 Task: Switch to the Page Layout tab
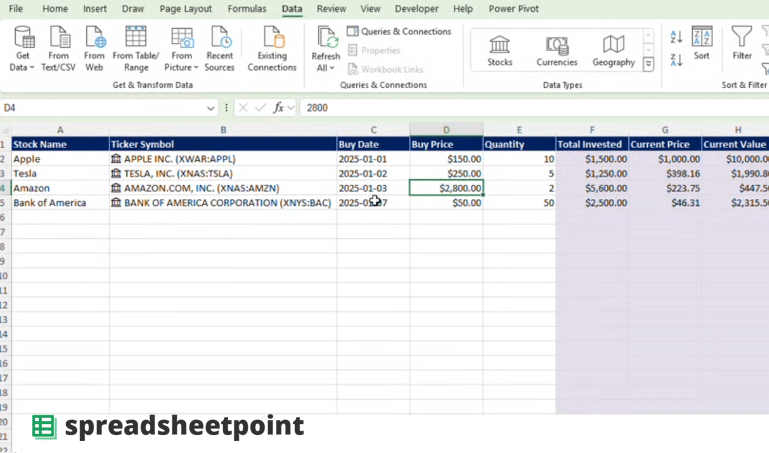coord(185,9)
